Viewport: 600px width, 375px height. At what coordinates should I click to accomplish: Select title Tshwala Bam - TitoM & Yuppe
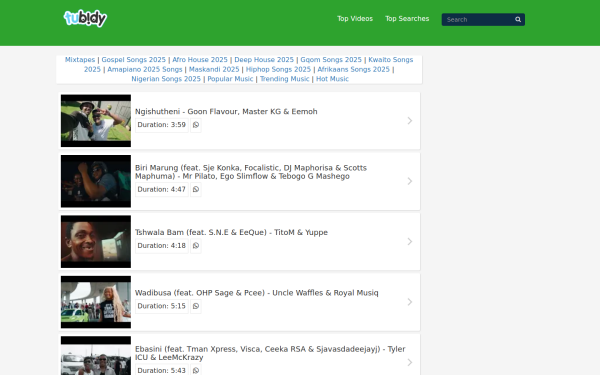click(231, 232)
